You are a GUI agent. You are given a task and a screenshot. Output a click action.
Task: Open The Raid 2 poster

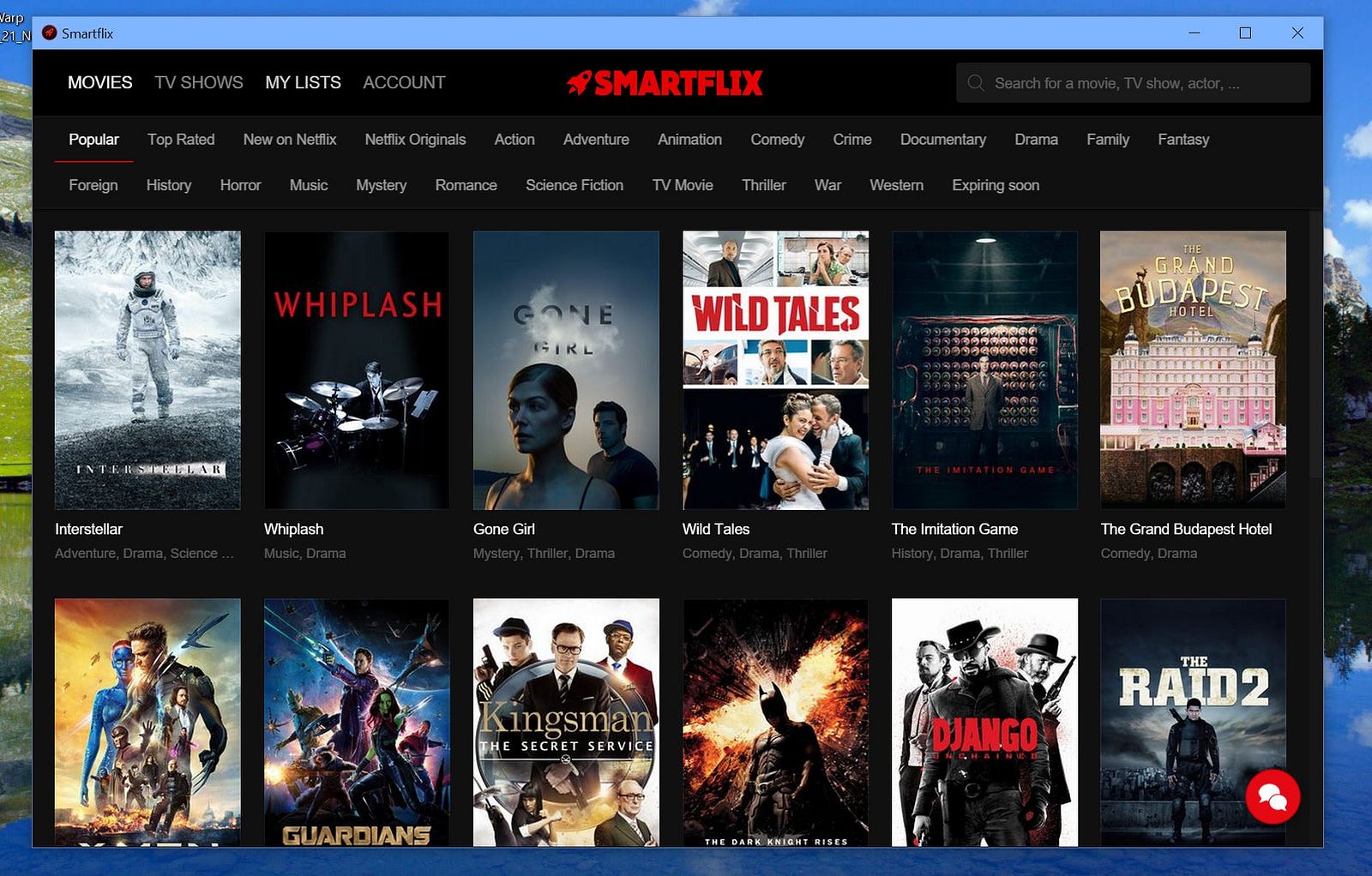tap(1194, 723)
